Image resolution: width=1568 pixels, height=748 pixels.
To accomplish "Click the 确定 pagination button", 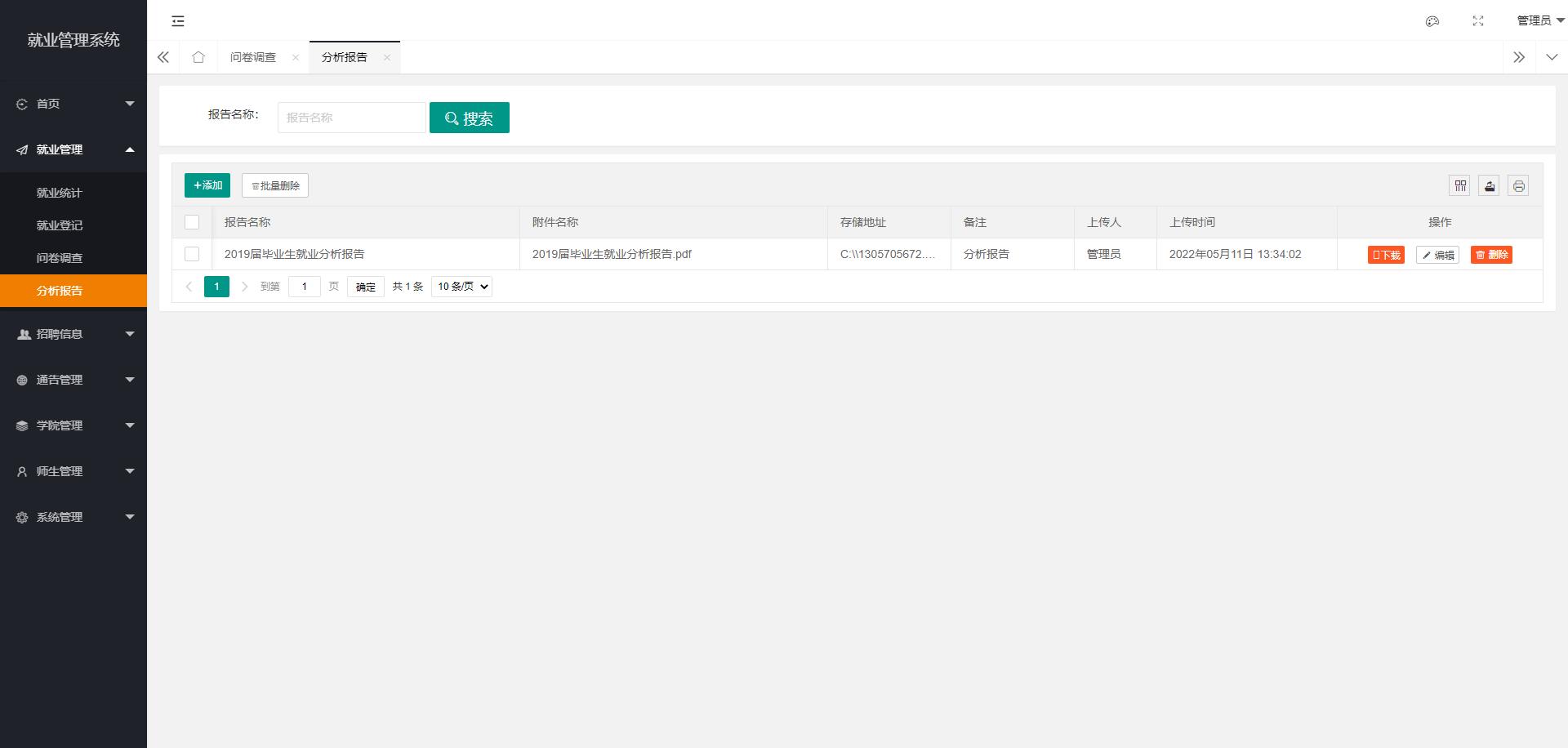I will pyautogui.click(x=366, y=287).
